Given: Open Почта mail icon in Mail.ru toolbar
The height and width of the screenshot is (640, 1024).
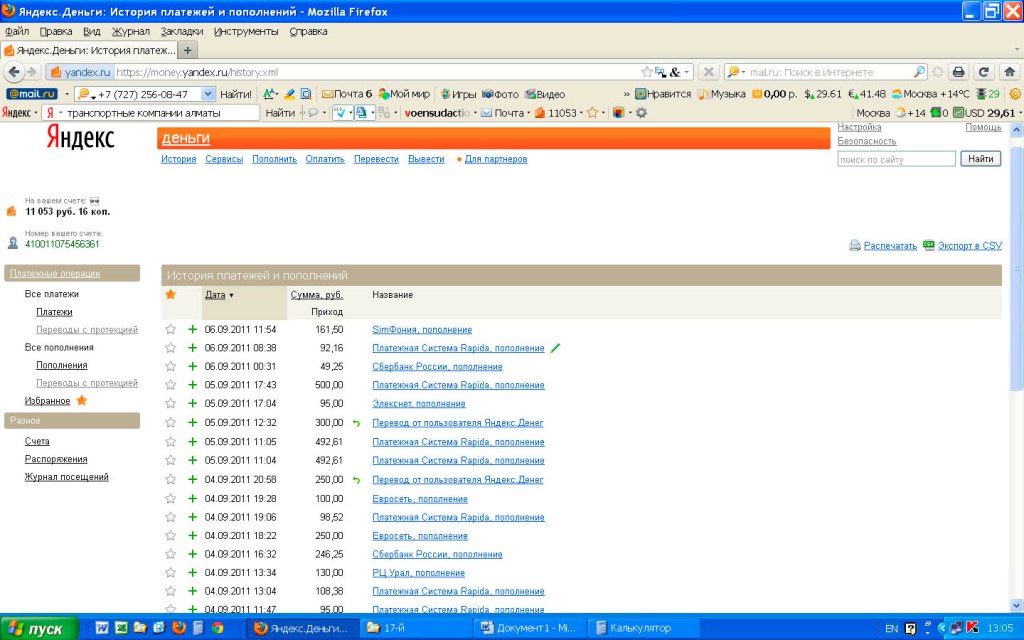Looking at the screenshot, I should [x=327, y=94].
